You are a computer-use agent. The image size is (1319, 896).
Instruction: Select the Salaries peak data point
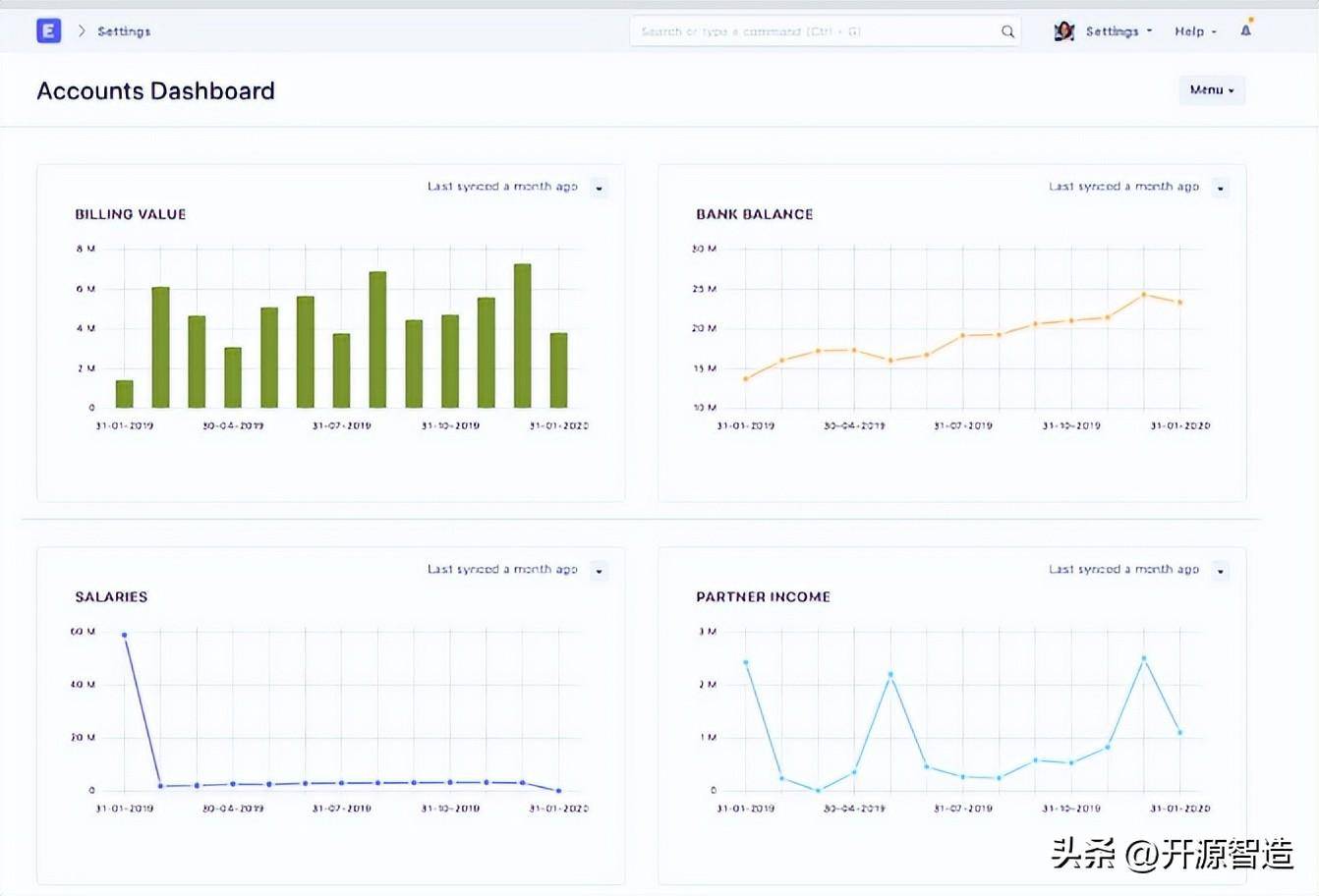pyautogui.click(x=125, y=636)
